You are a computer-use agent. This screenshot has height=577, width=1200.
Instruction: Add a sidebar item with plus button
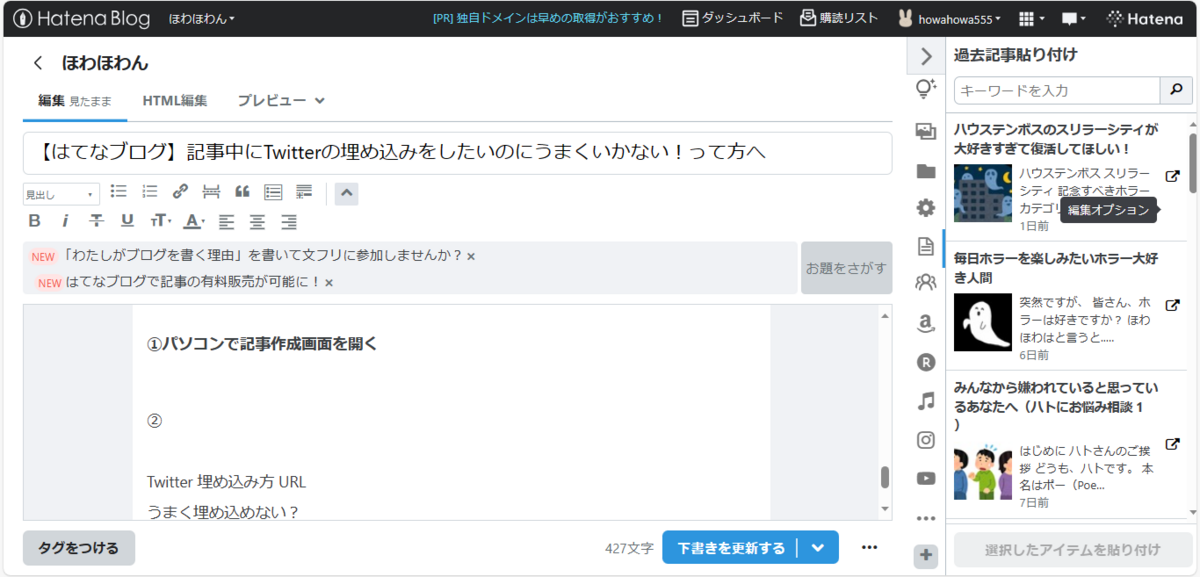click(x=926, y=555)
